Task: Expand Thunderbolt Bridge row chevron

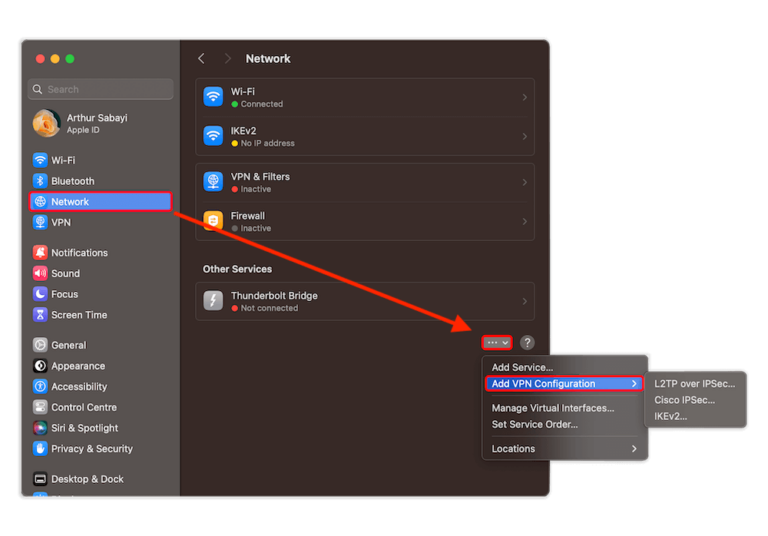Action: (525, 301)
